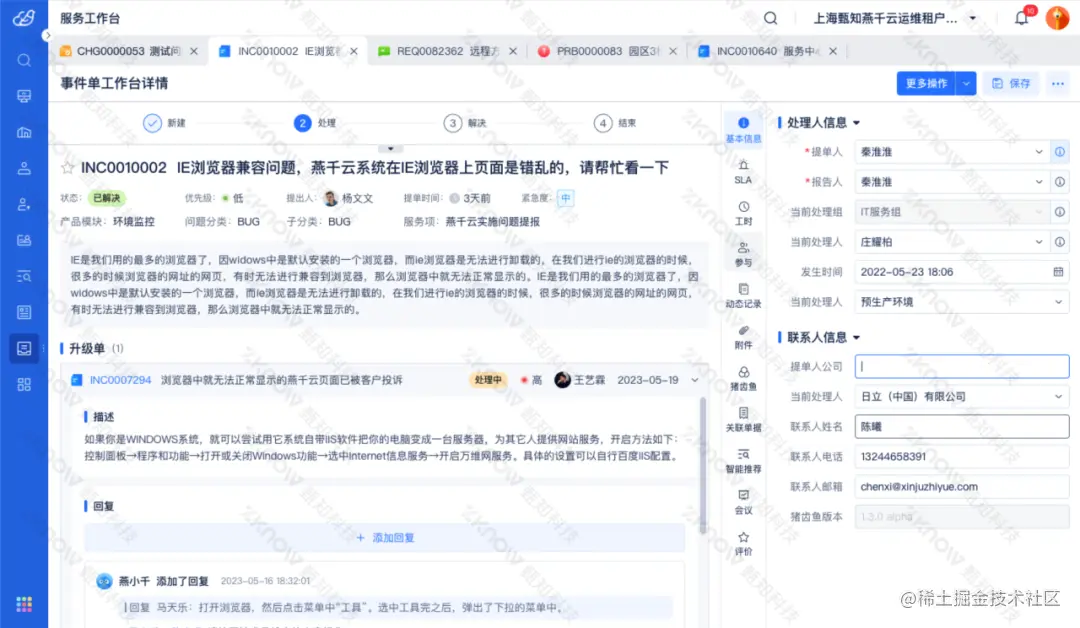Click the 解决 step in the progress bar
Image resolution: width=1080 pixels, height=628 pixels.
[x=457, y=123]
